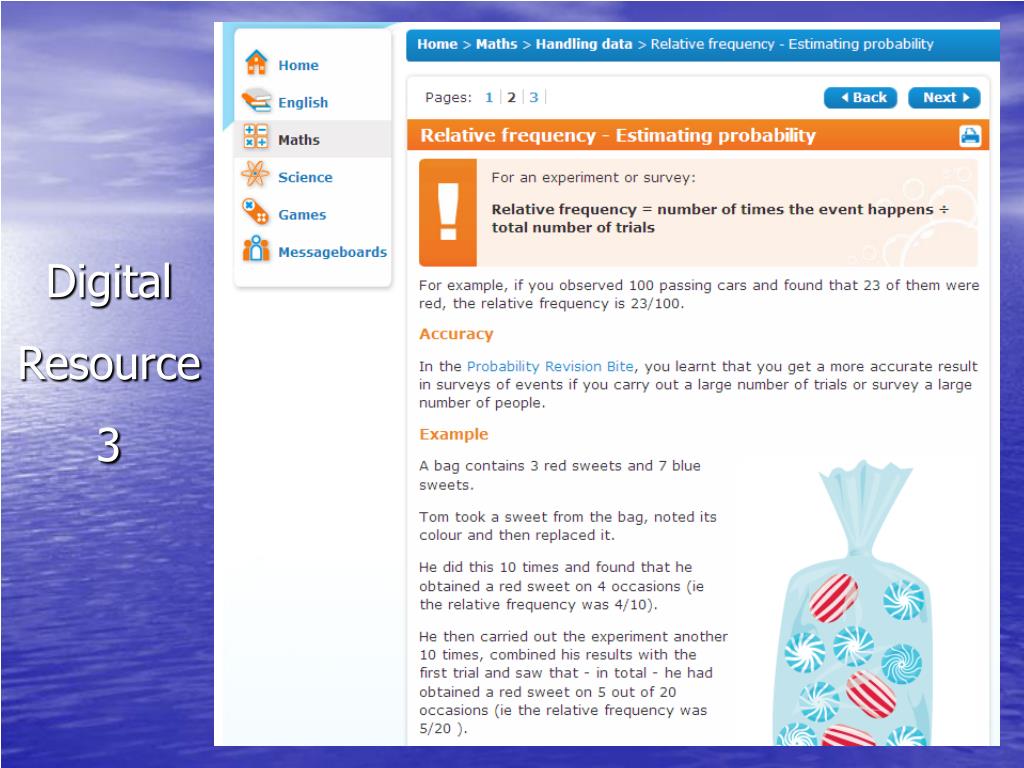Go to page 1
The height and width of the screenshot is (768, 1024).
(489, 97)
